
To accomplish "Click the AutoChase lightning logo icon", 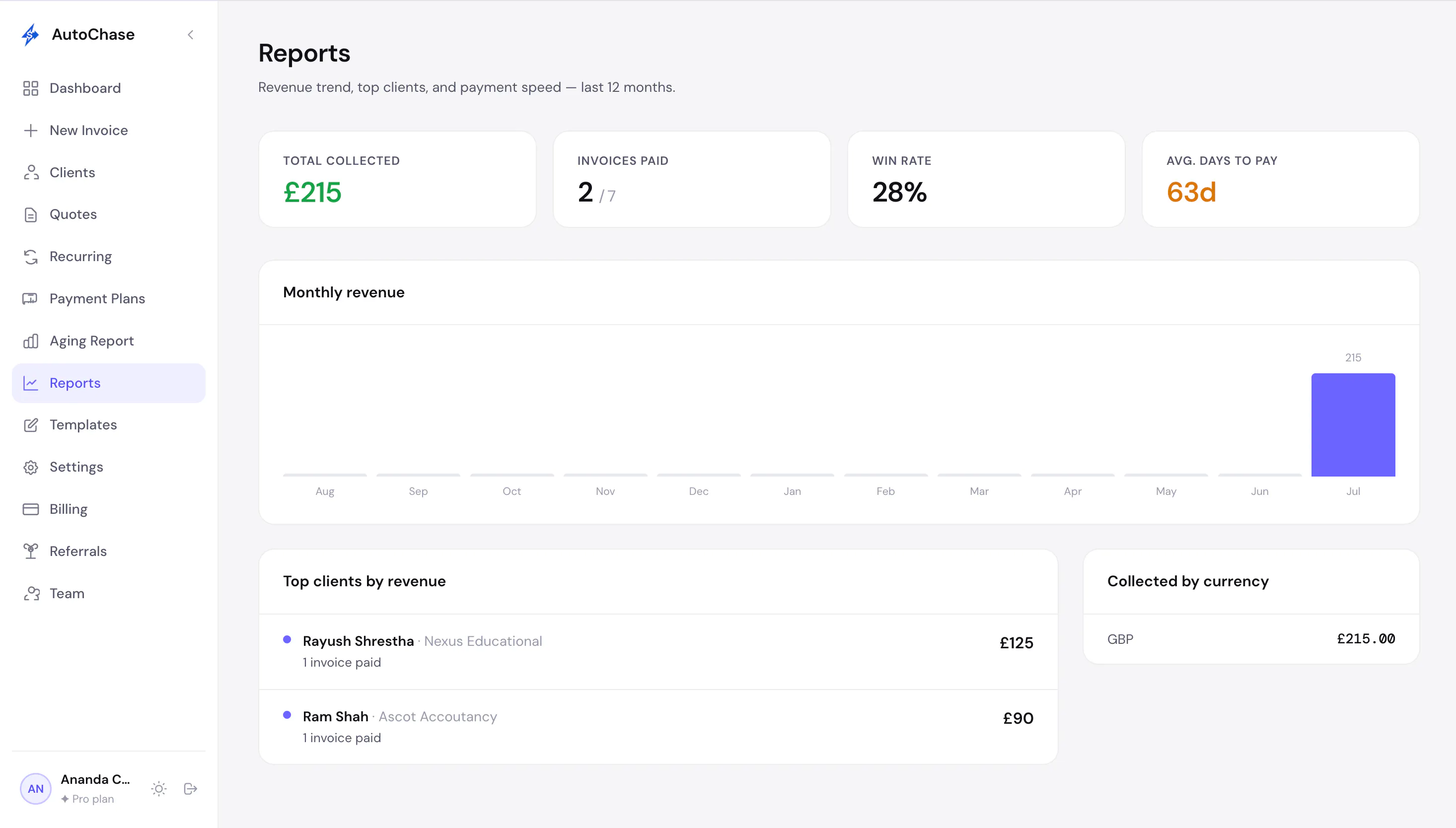I will (x=30, y=35).
